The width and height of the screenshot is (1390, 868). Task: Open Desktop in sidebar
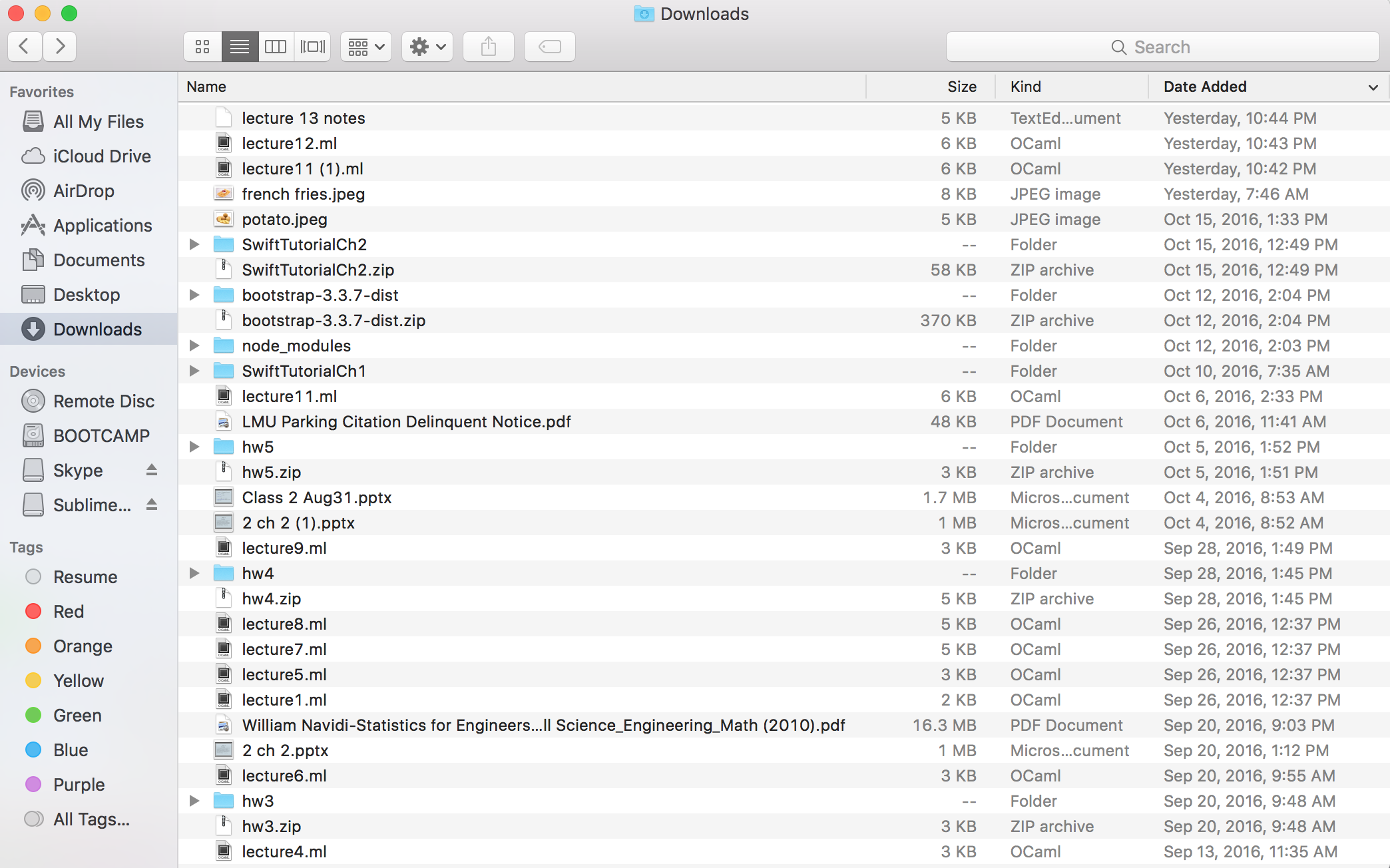tap(89, 295)
